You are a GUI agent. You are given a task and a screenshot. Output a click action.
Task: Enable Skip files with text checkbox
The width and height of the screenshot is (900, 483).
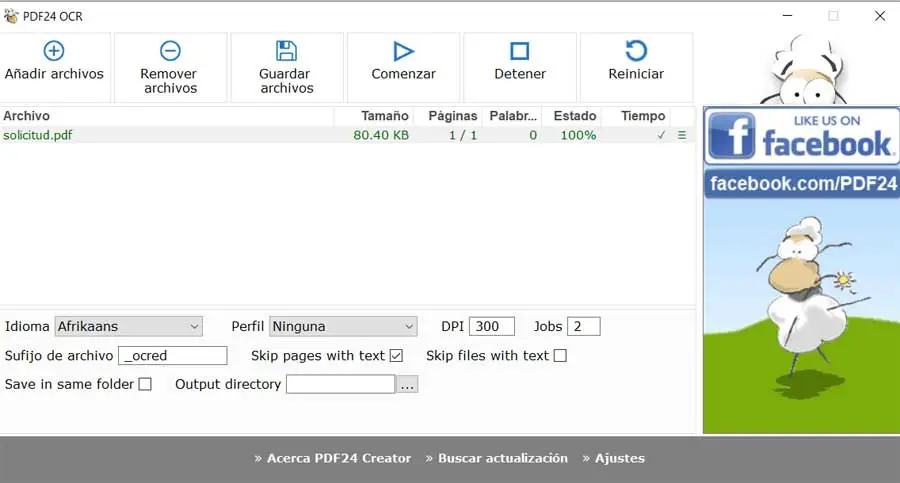[x=560, y=356]
